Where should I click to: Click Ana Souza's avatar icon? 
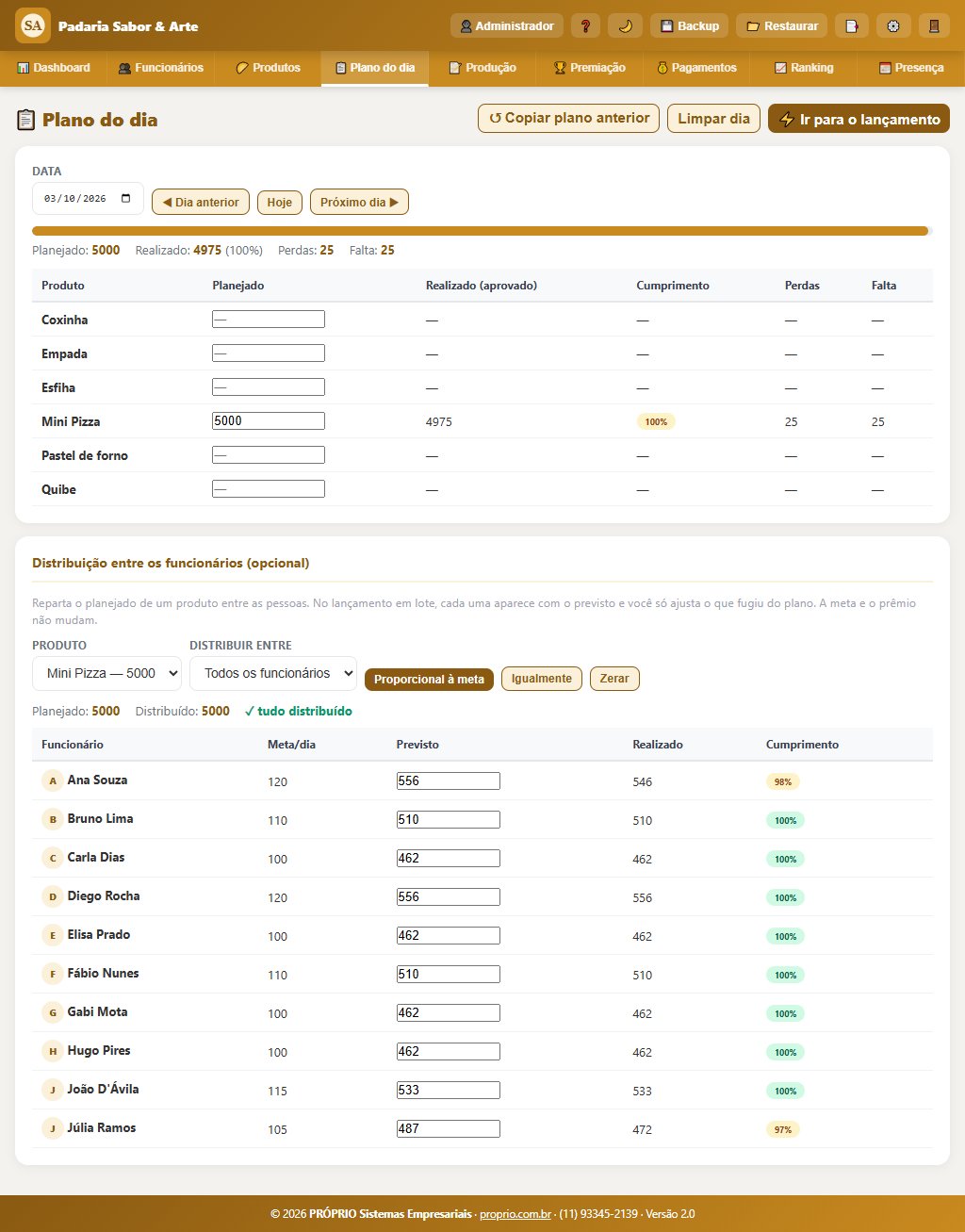pos(53,780)
